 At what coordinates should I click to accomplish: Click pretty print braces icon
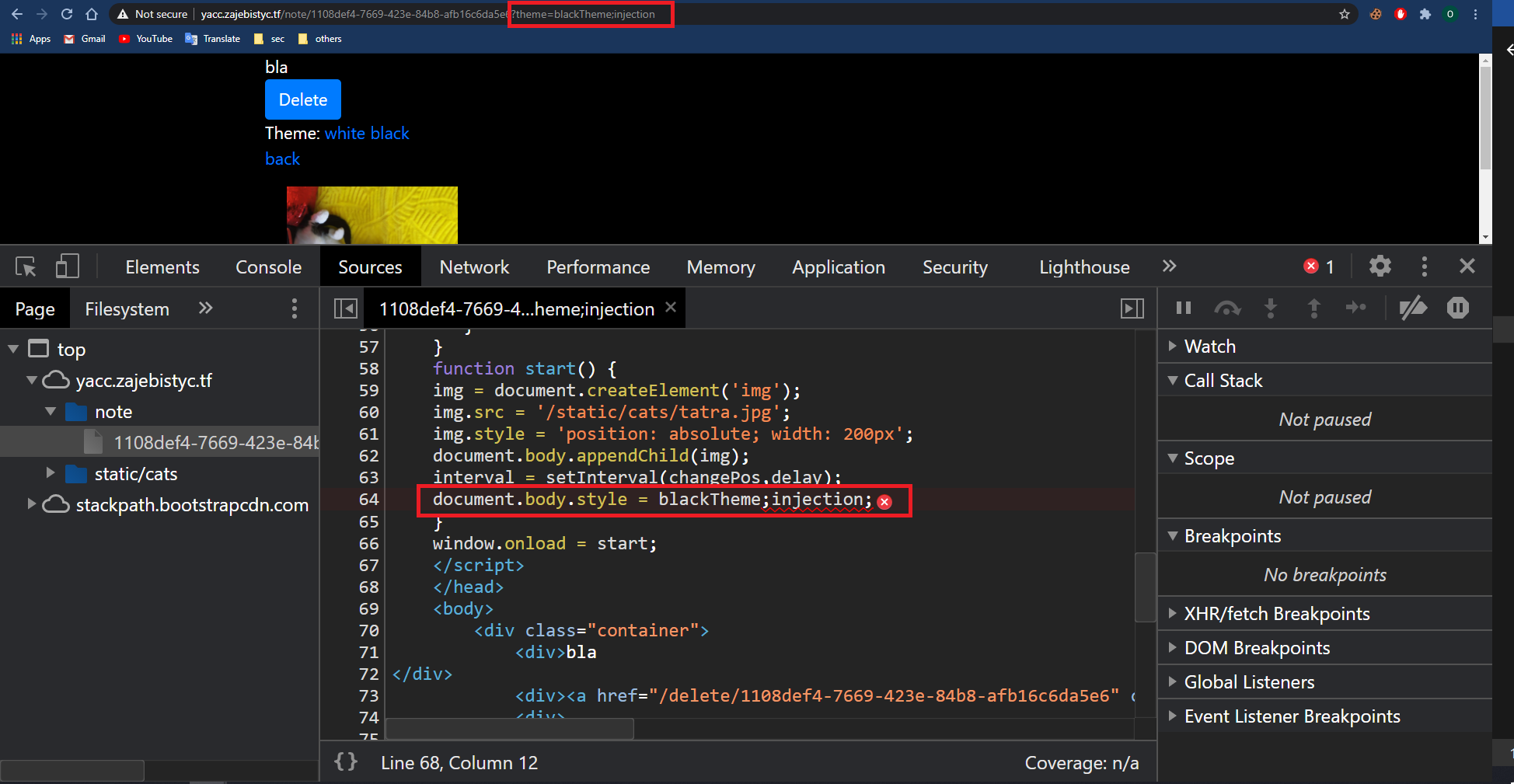346,762
